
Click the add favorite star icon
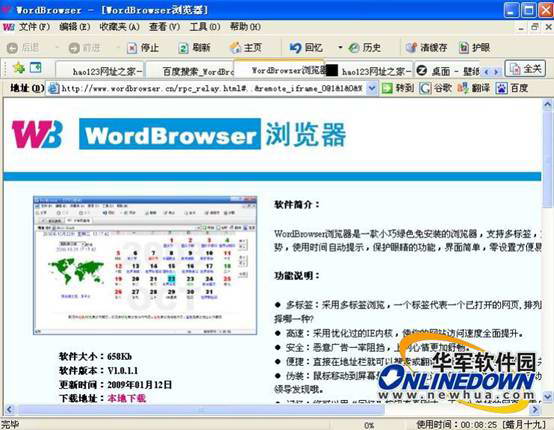pos(18,67)
